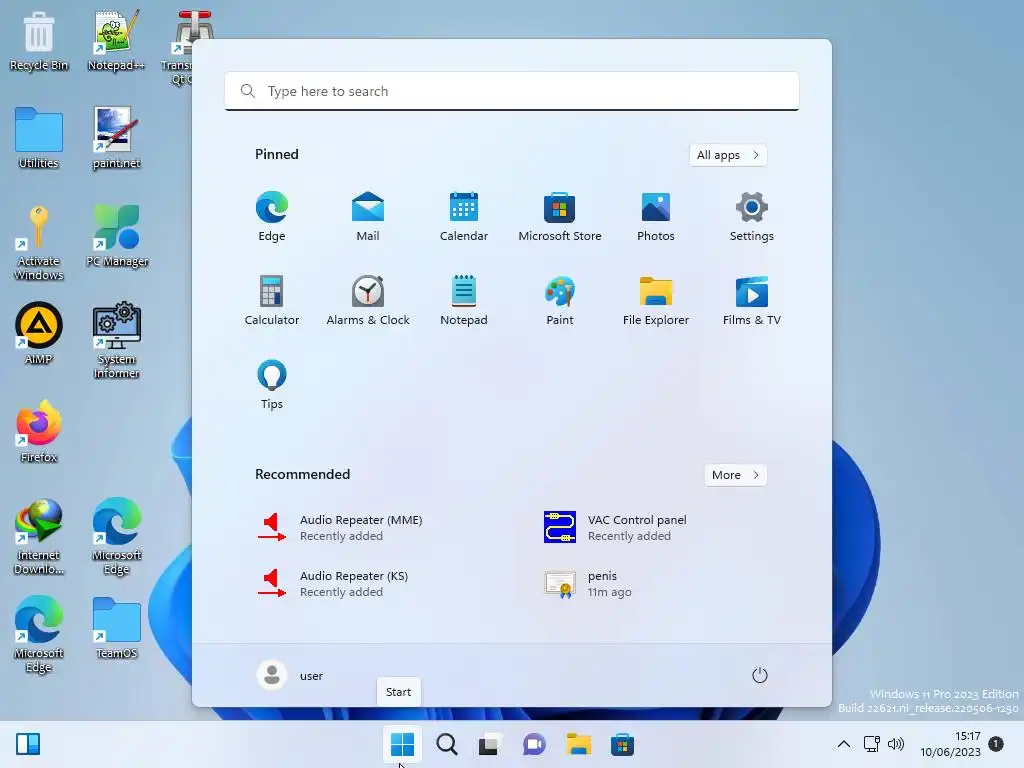
Task: Open the notification badge
Action: point(996,744)
